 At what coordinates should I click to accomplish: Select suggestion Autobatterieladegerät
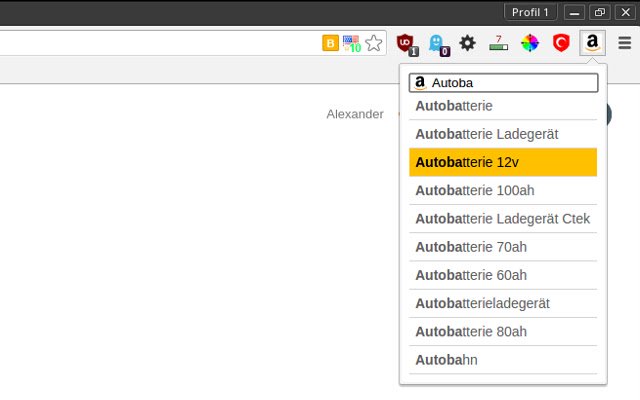pos(503,303)
